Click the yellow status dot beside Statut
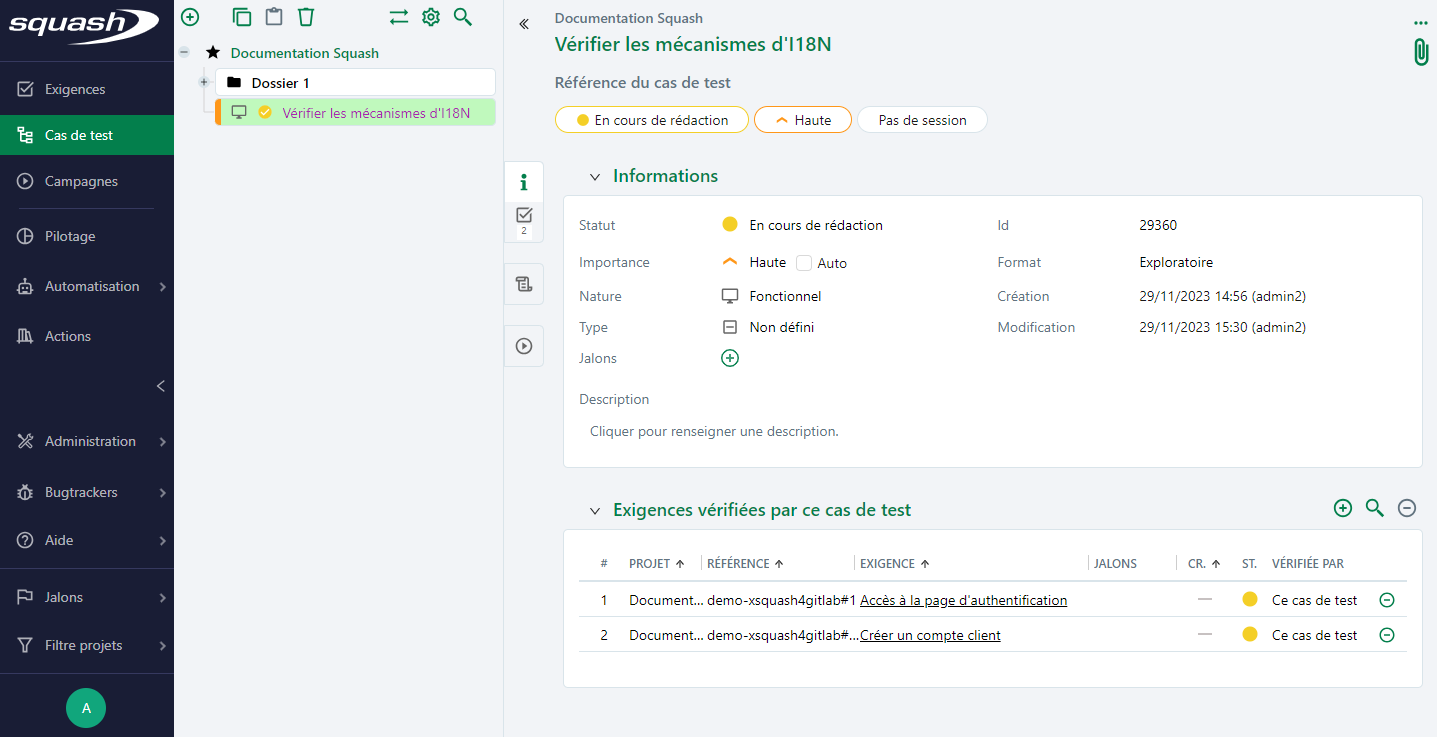The width and height of the screenshot is (1437, 737). [730, 225]
